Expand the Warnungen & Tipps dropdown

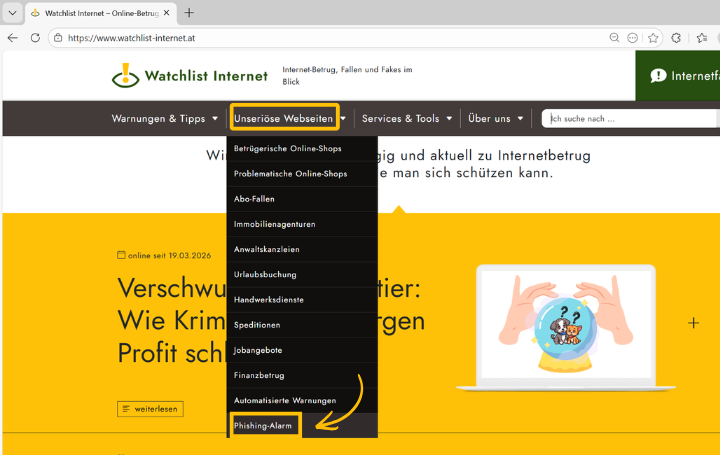(x=164, y=118)
